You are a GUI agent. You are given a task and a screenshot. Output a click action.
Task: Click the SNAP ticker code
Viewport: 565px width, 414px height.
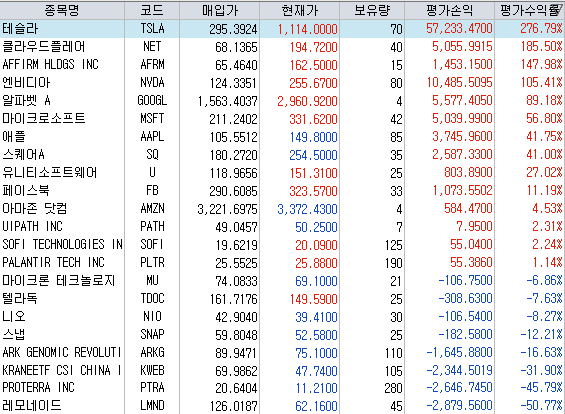[152, 335]
